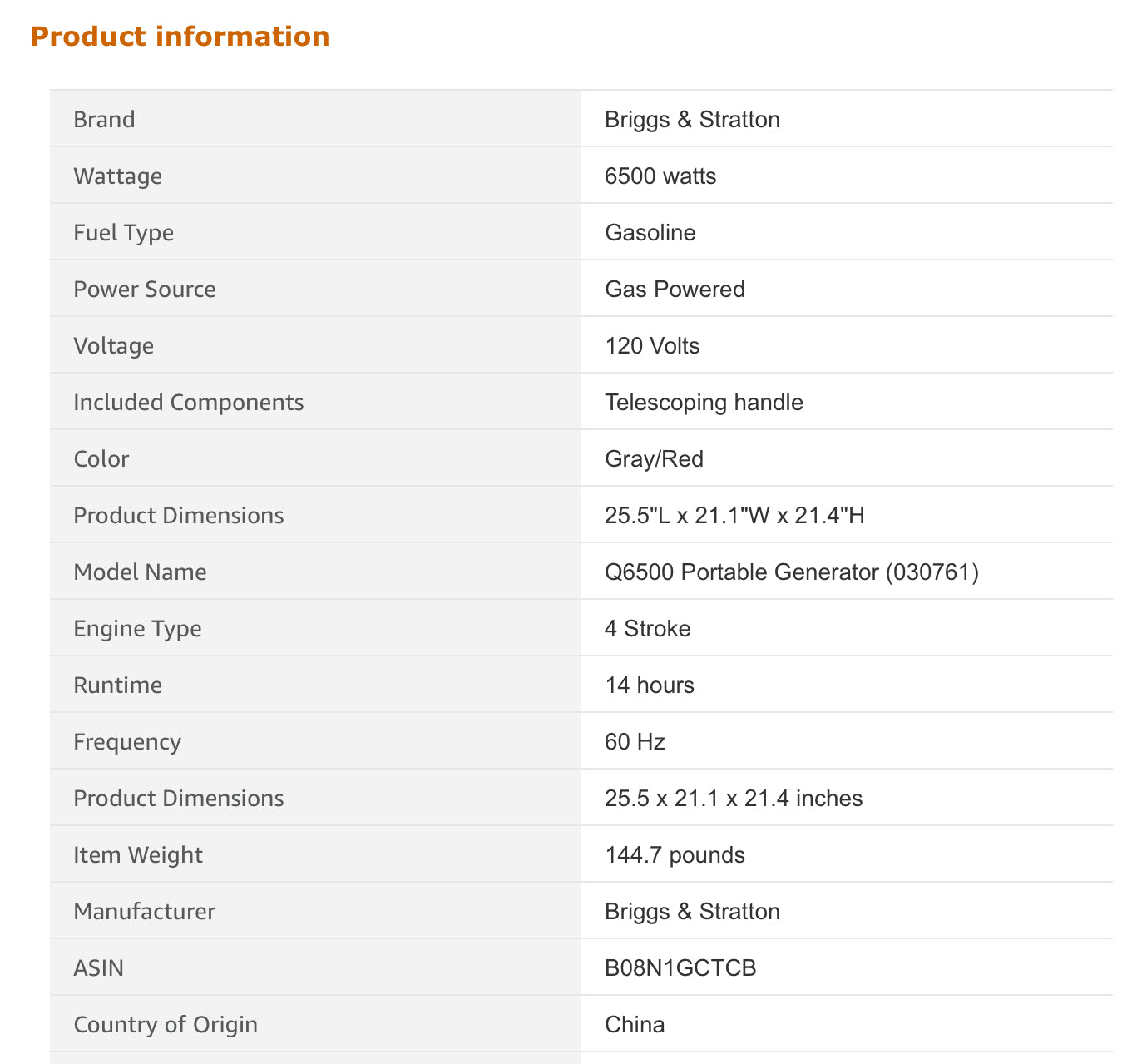
Task: Click the Gas Powered value
Action: [675, 290]
